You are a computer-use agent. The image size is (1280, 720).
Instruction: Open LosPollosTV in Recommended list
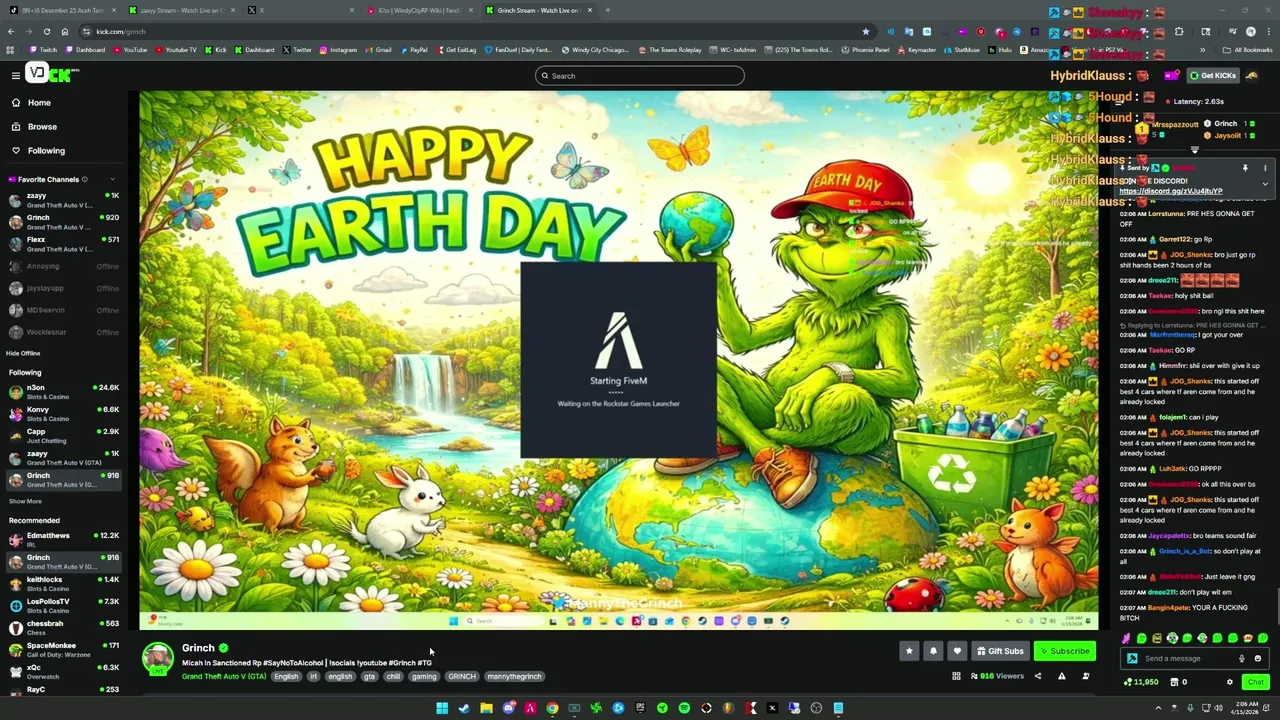click(x=64, y=605)
